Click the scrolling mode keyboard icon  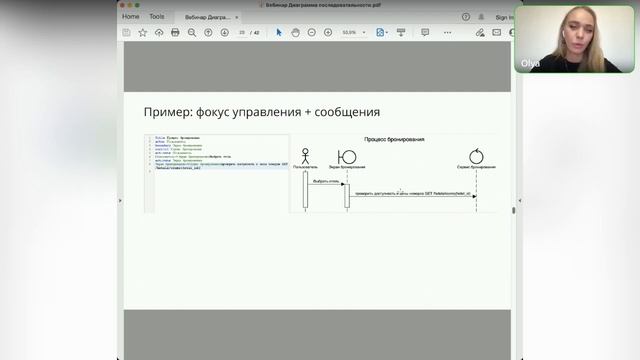coord(401,32)
